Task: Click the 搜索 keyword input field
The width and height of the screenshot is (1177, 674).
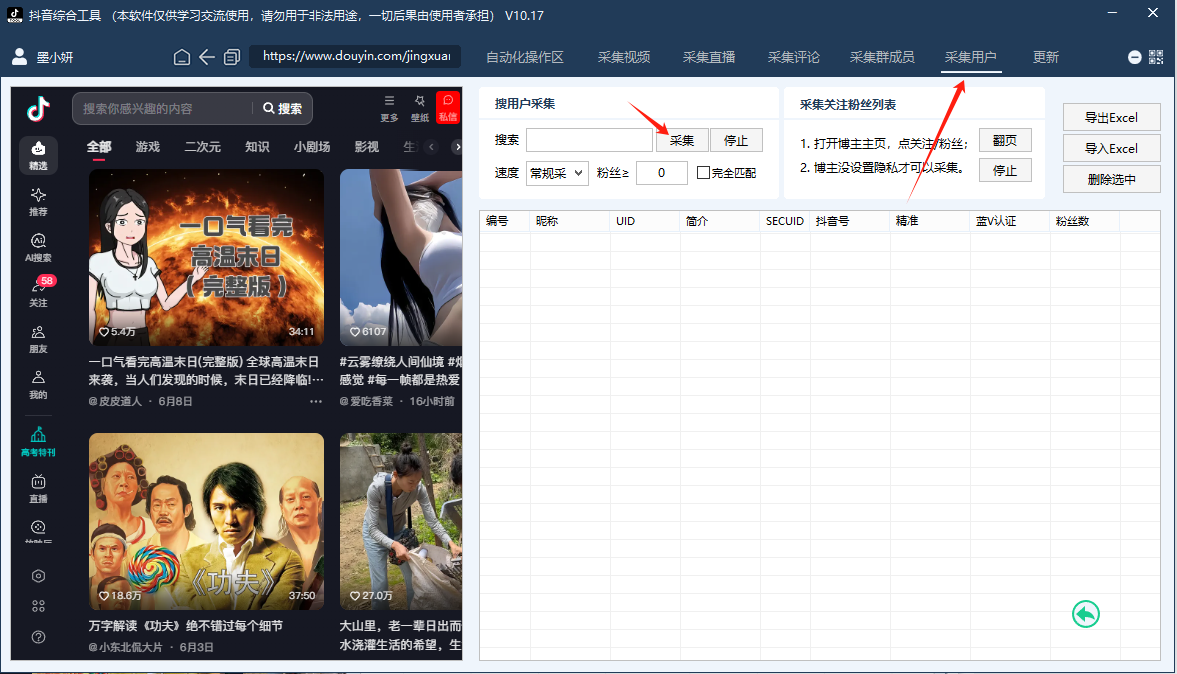Action: coord(589,140)
